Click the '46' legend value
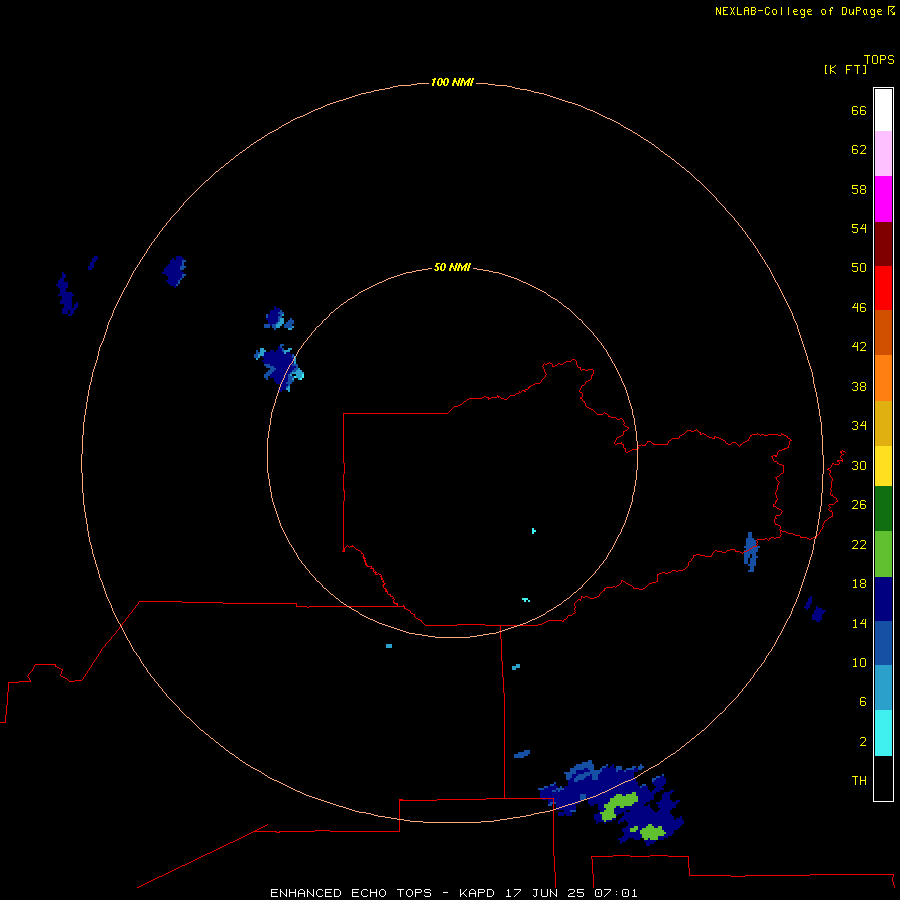This screenshot has width=900, height=900. point(859,308)
